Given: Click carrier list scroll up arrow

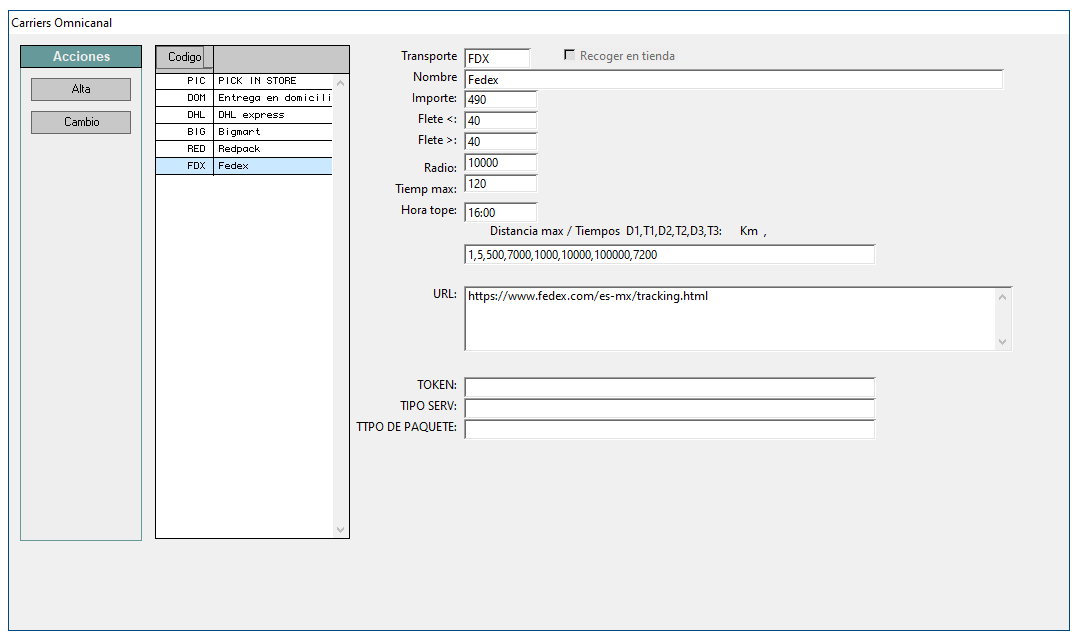Looking at the screenshot, I should pos(340,82).
